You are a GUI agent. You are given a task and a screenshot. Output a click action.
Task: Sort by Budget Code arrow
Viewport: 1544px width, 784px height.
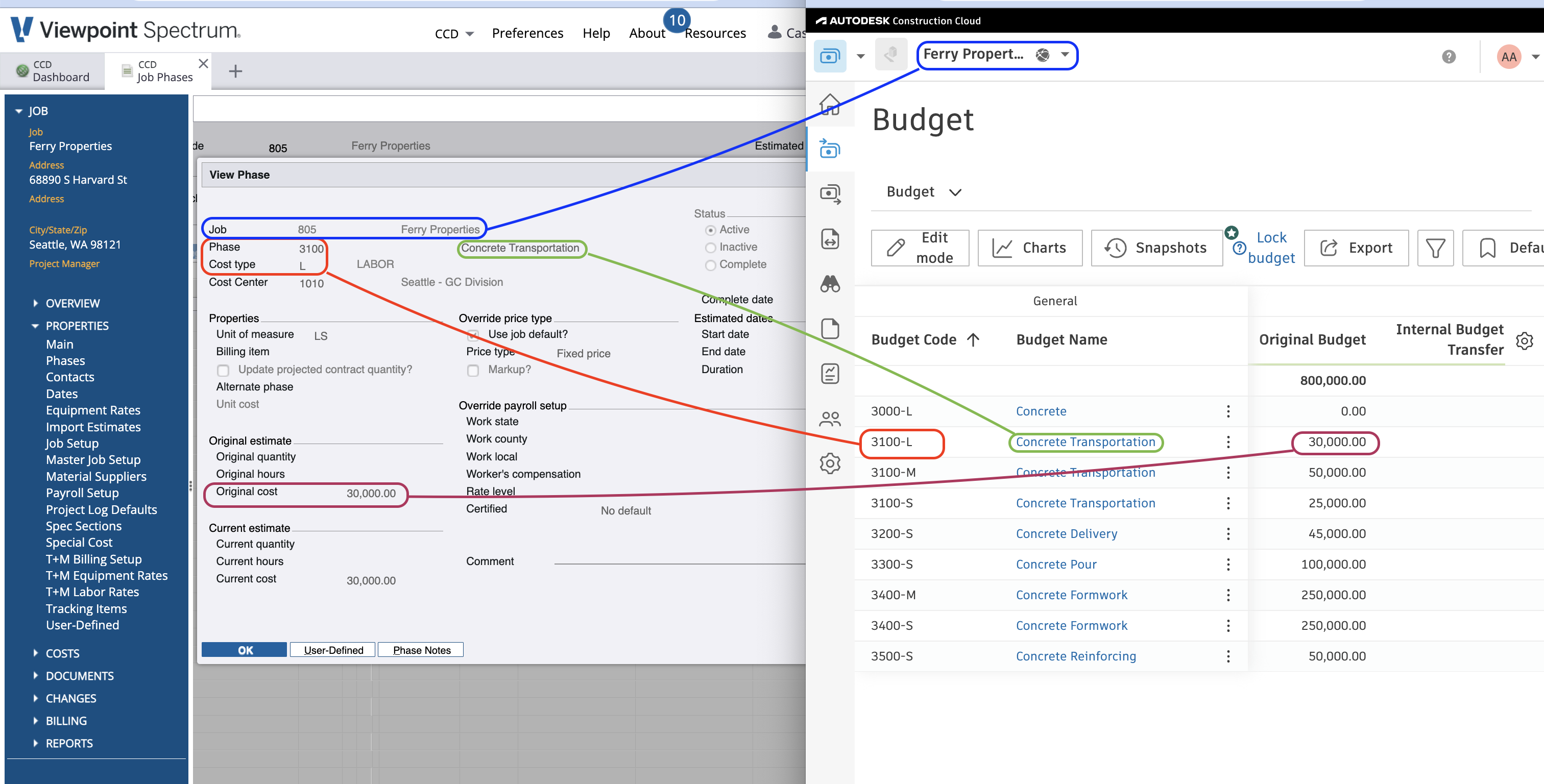coord(973,340)
